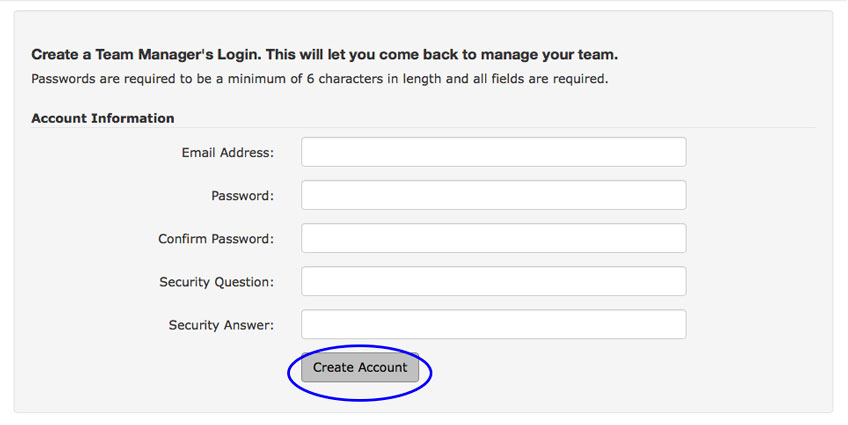848x425 pixels.
Task: Click into the Security Question field
Action: (494, 281)
